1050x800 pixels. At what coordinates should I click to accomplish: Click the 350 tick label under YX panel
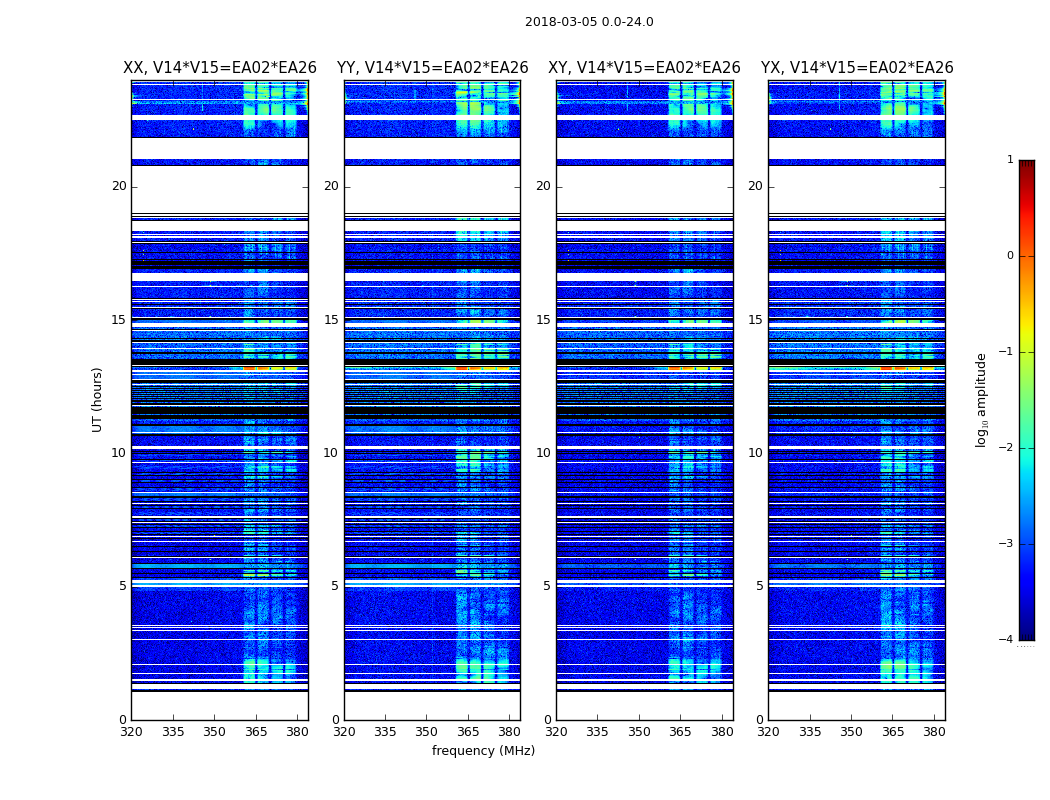click(851, 732)
